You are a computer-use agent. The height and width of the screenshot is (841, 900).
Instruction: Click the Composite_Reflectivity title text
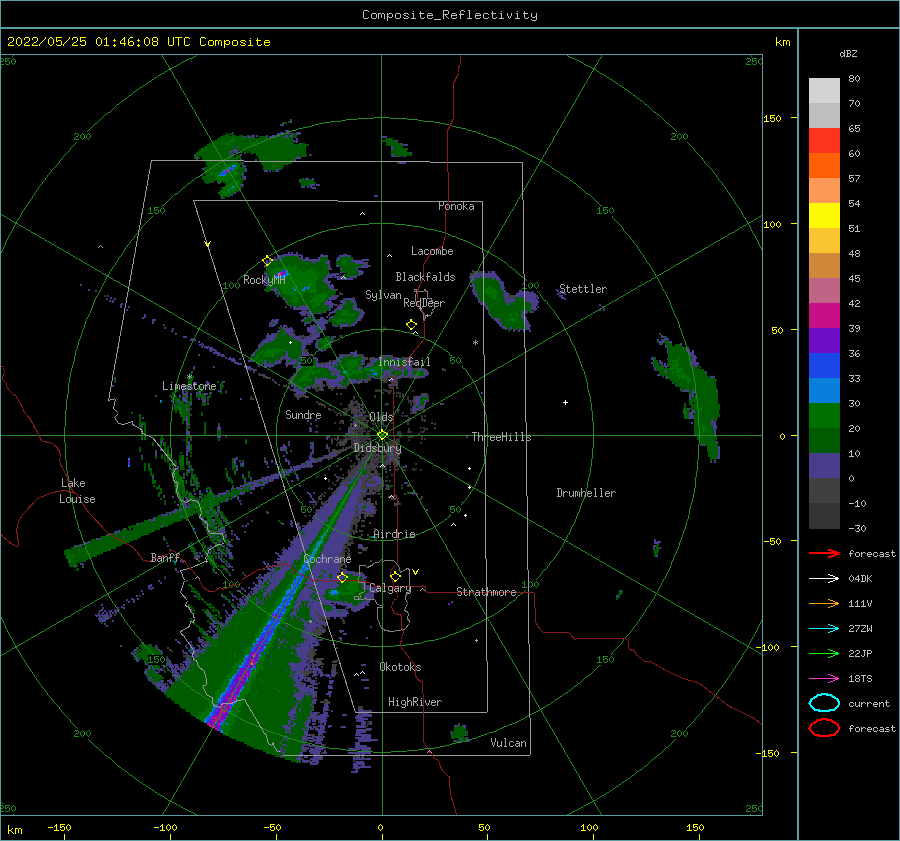coord(450,15)
